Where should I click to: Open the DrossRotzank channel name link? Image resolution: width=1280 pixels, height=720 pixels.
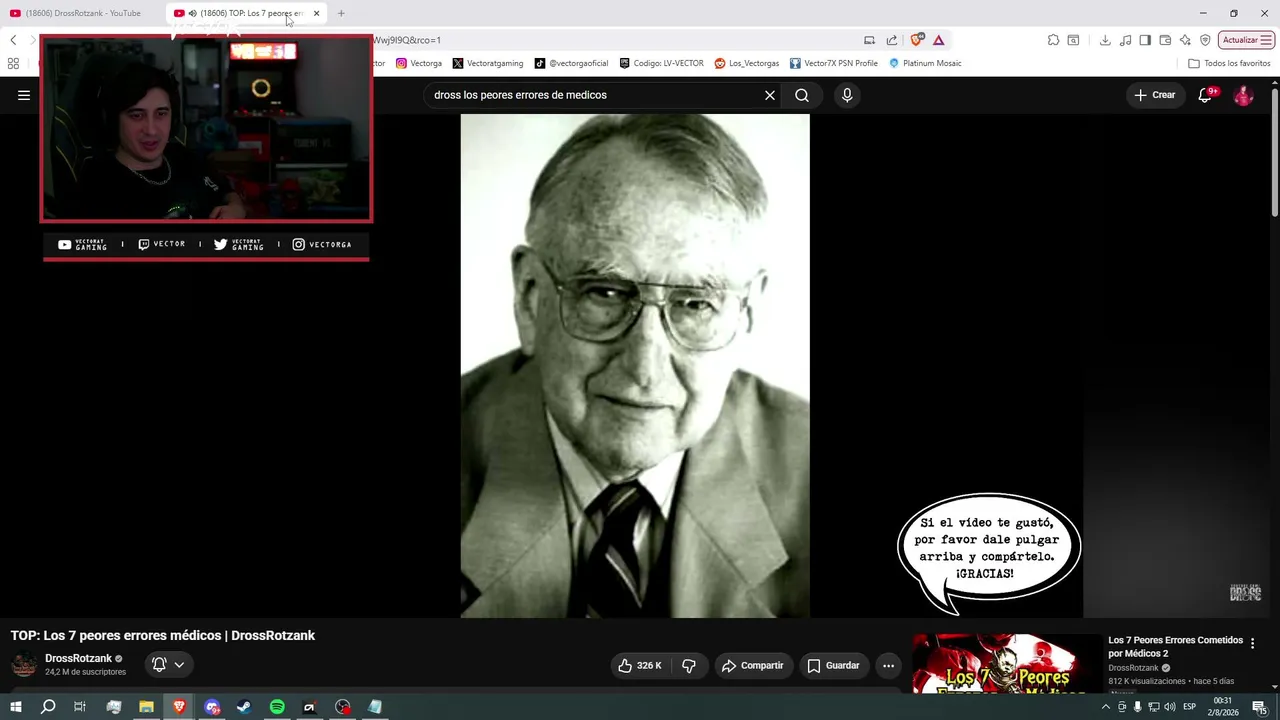point(78,658)
